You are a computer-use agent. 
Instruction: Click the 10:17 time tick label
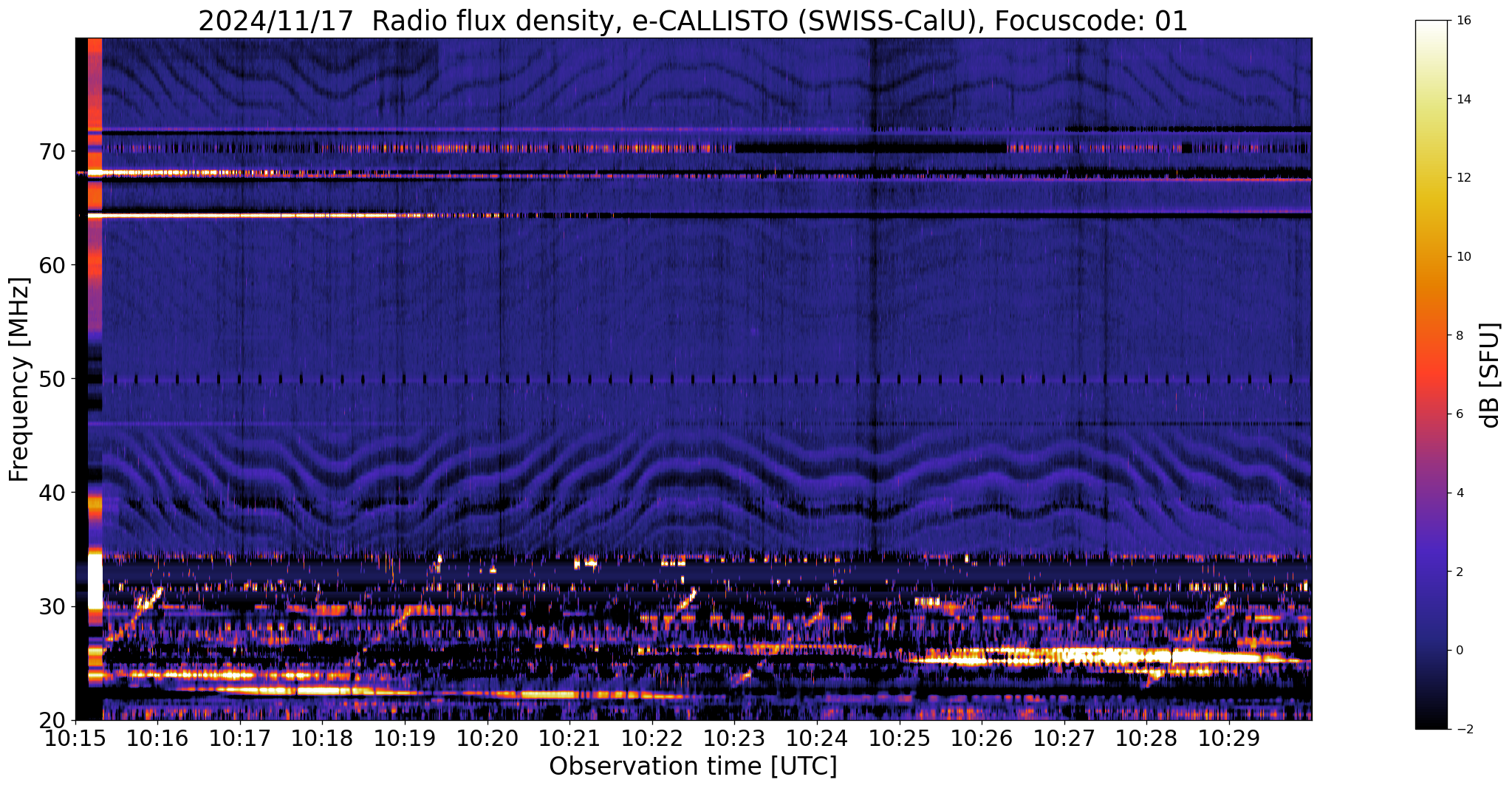(x=240, y=739)
